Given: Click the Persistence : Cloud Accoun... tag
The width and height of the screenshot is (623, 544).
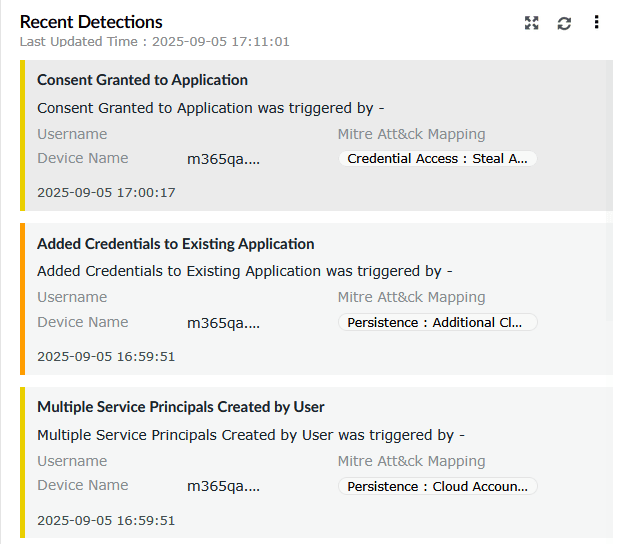Looking at the screenshot, I should 437,486.
